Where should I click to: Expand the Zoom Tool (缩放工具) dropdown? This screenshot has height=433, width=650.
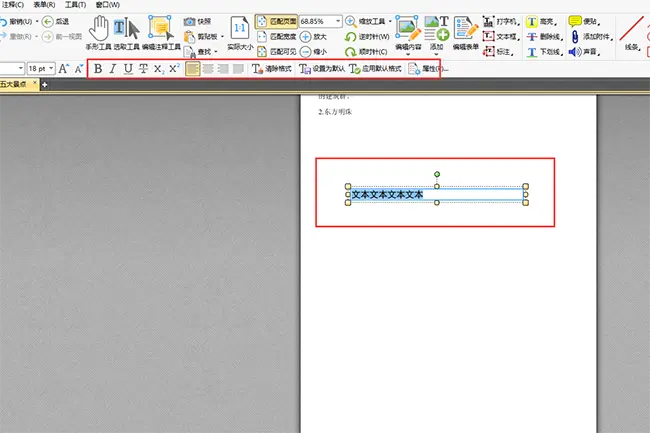(390, 21)
